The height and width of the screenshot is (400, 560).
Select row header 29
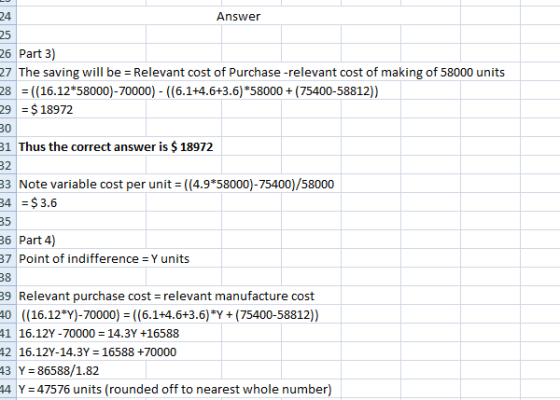pyautogui.click(x=8, y=109)
